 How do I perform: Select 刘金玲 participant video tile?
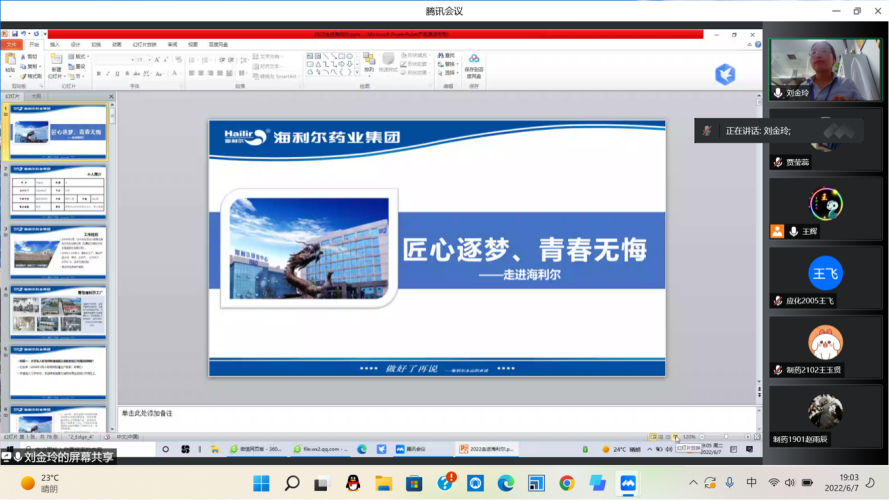click(810, 70)
